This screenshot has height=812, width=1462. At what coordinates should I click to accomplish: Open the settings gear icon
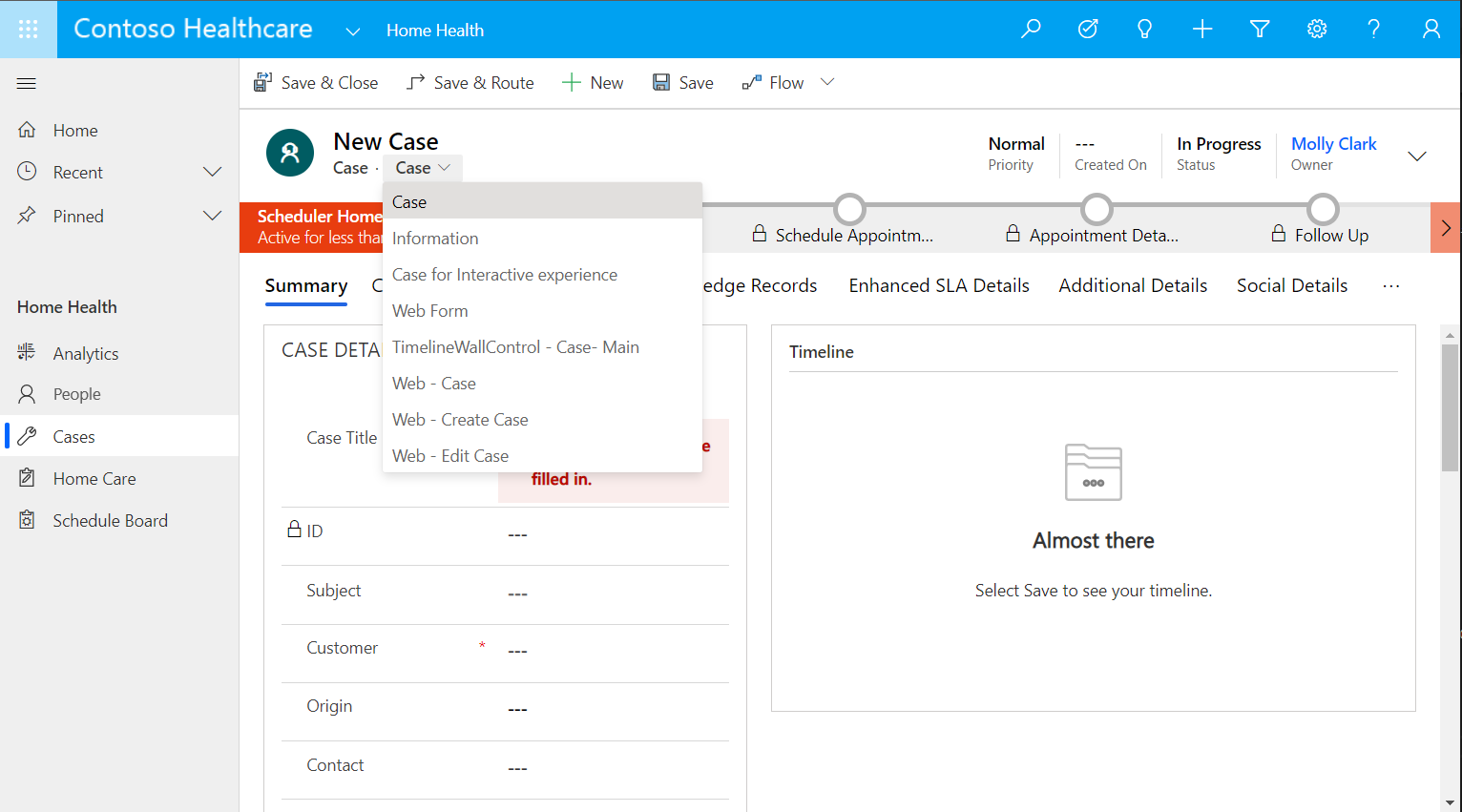[1317, 29]
